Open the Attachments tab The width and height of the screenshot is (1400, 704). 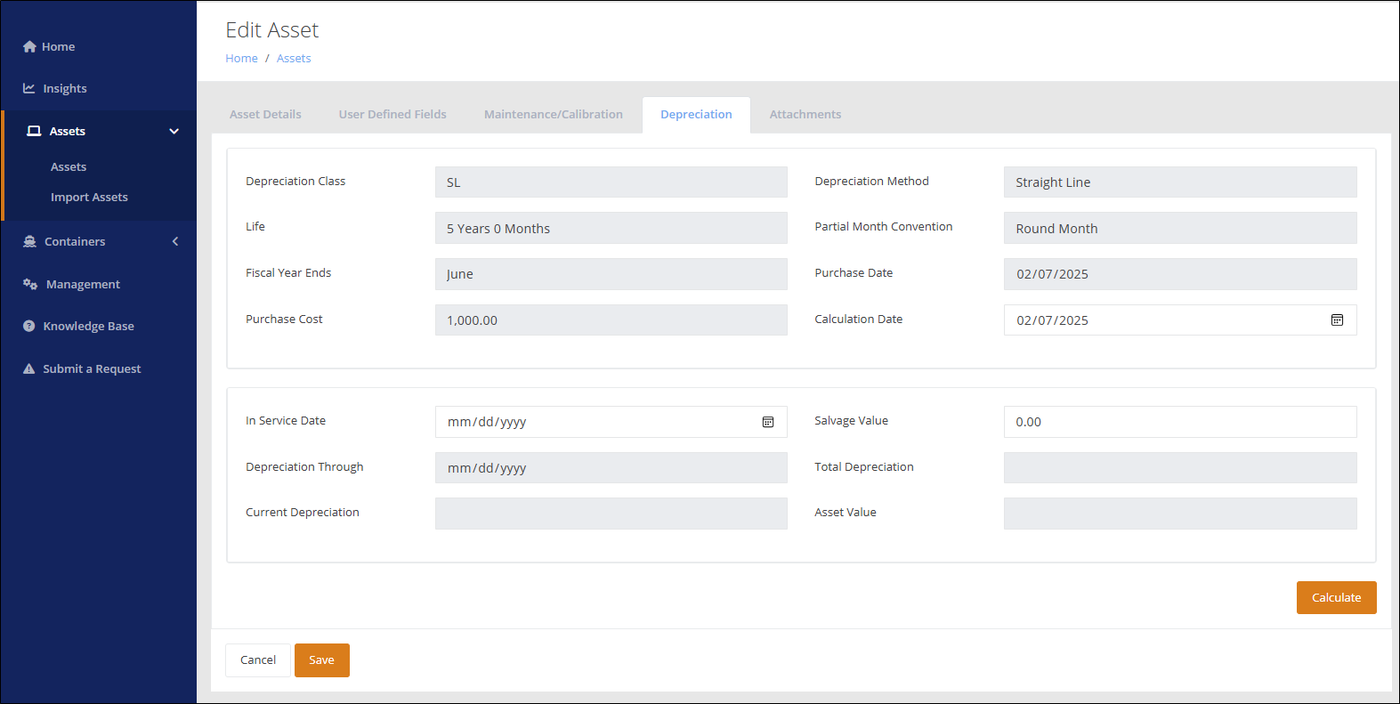(x=805, y=114)
